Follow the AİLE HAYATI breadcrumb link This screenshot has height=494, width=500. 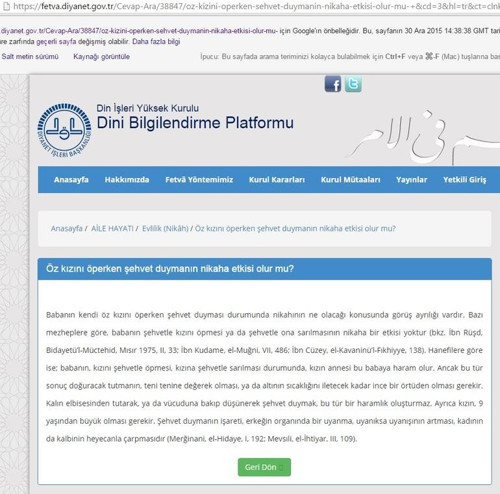click(112, 228)
